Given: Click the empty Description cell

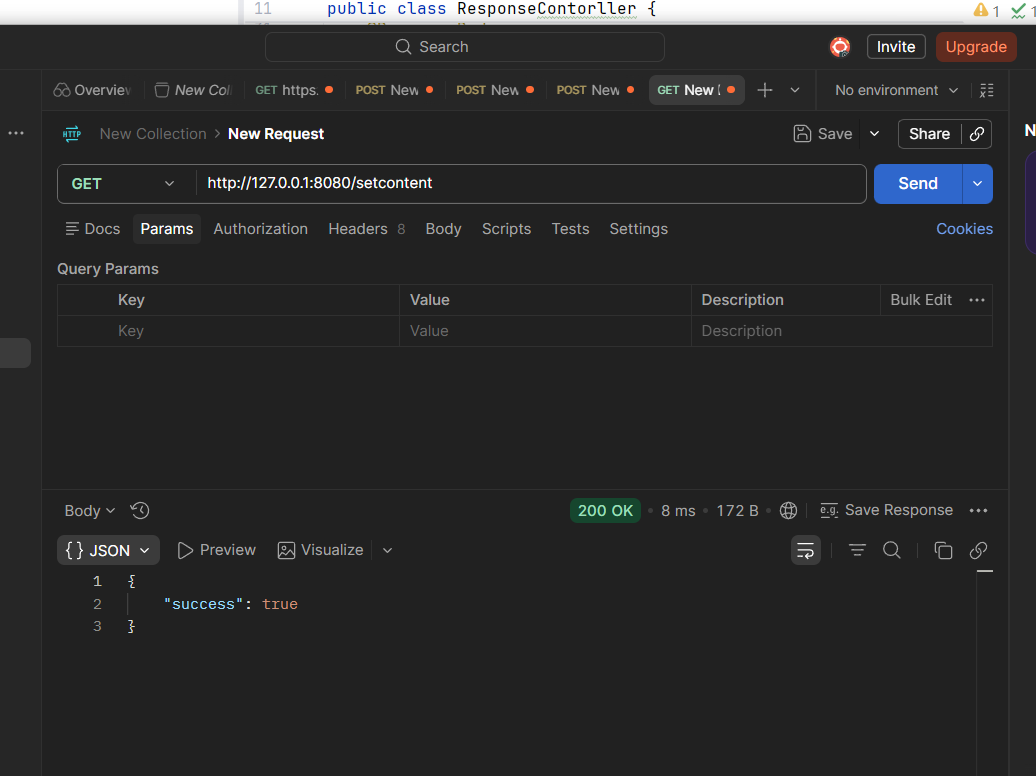Looking at the screenshot, I should click(x=841, y=331).
